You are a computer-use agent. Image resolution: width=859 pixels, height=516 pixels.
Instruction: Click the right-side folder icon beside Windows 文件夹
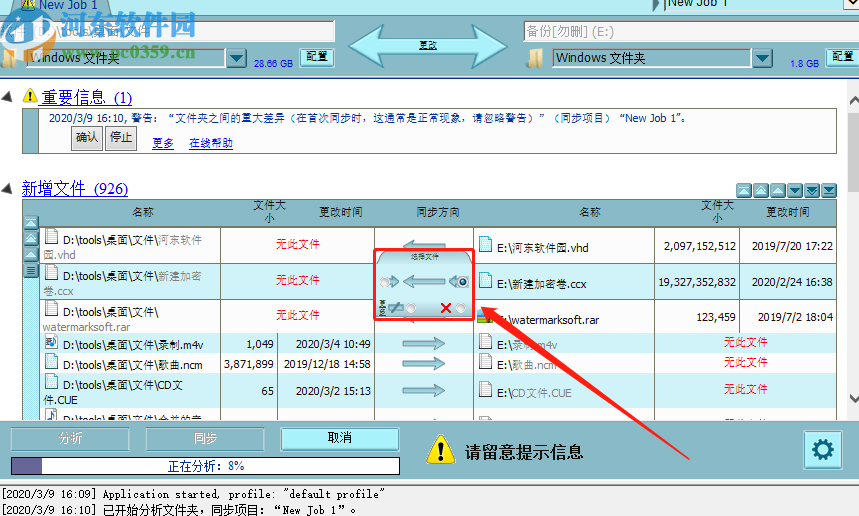click(535, 58)
